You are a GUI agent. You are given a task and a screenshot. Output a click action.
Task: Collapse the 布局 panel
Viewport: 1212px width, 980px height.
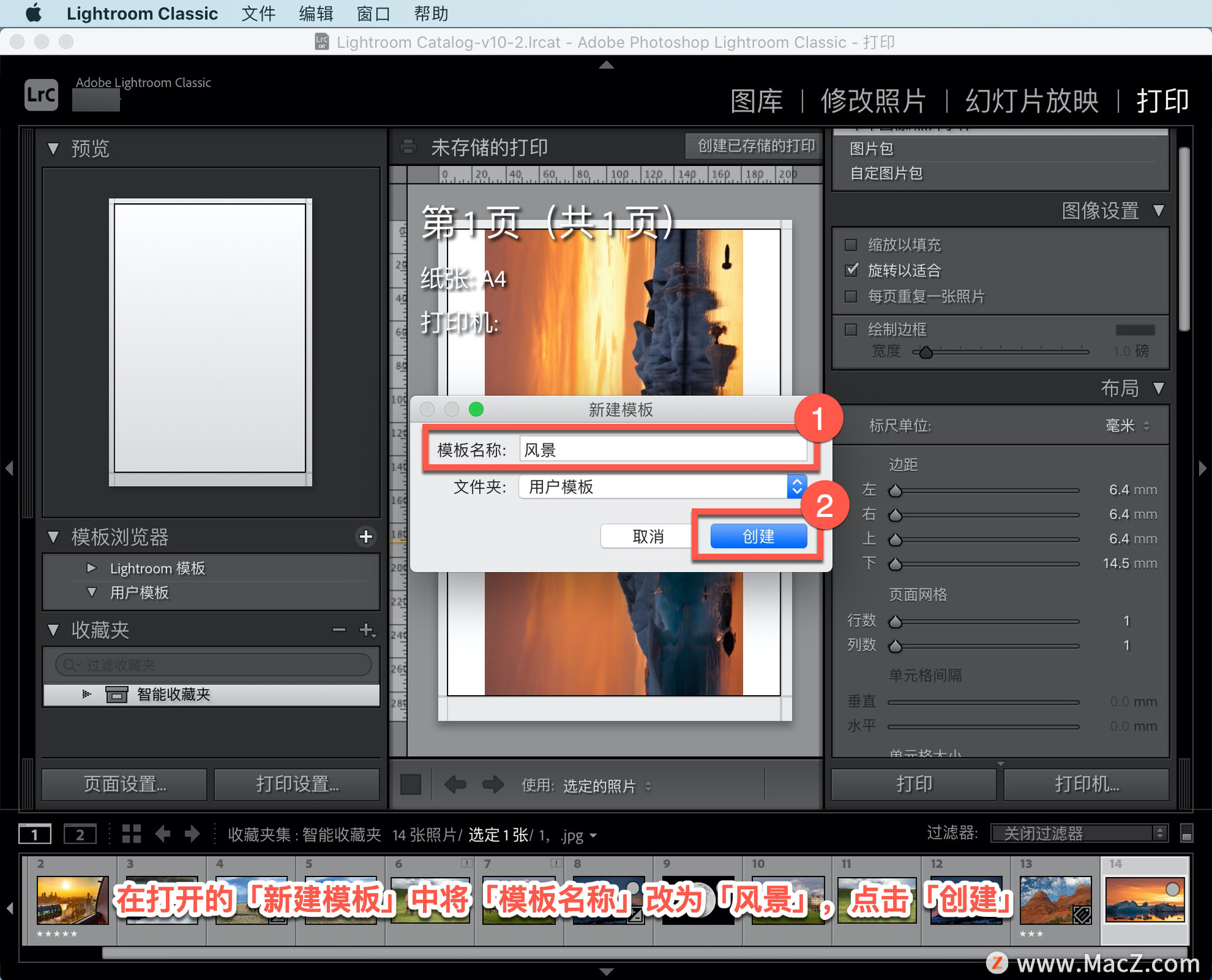click(1158, 388)
